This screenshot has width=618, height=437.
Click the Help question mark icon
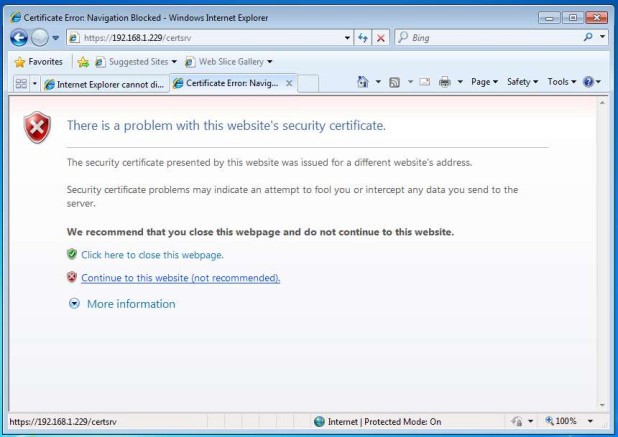coord(588,82)
